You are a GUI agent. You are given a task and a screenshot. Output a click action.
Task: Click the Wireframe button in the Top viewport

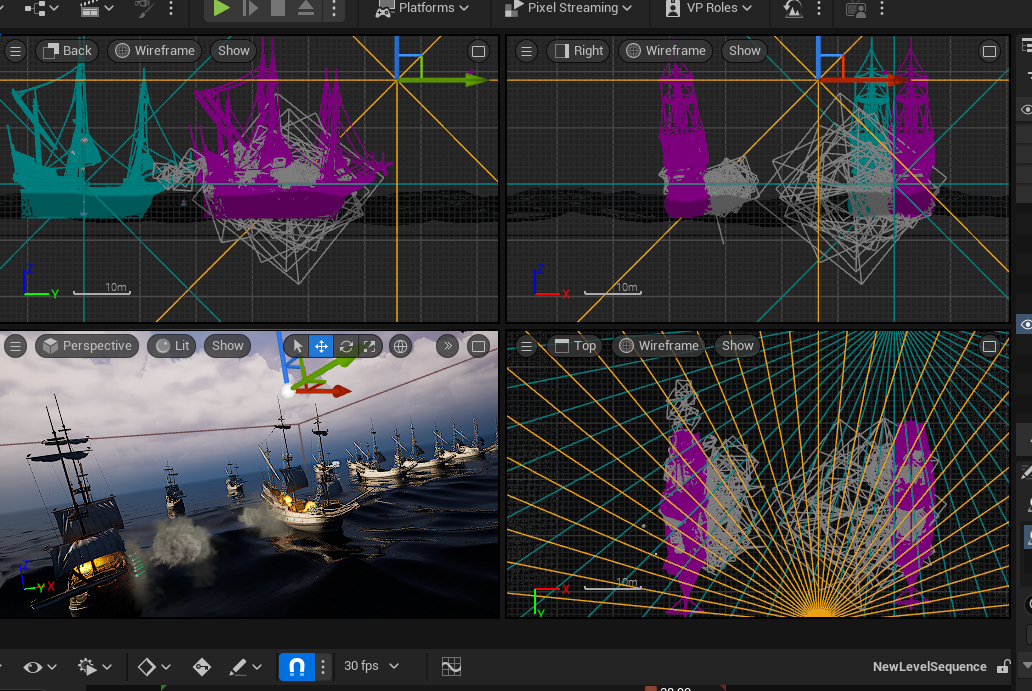click(x=659, y=346)
